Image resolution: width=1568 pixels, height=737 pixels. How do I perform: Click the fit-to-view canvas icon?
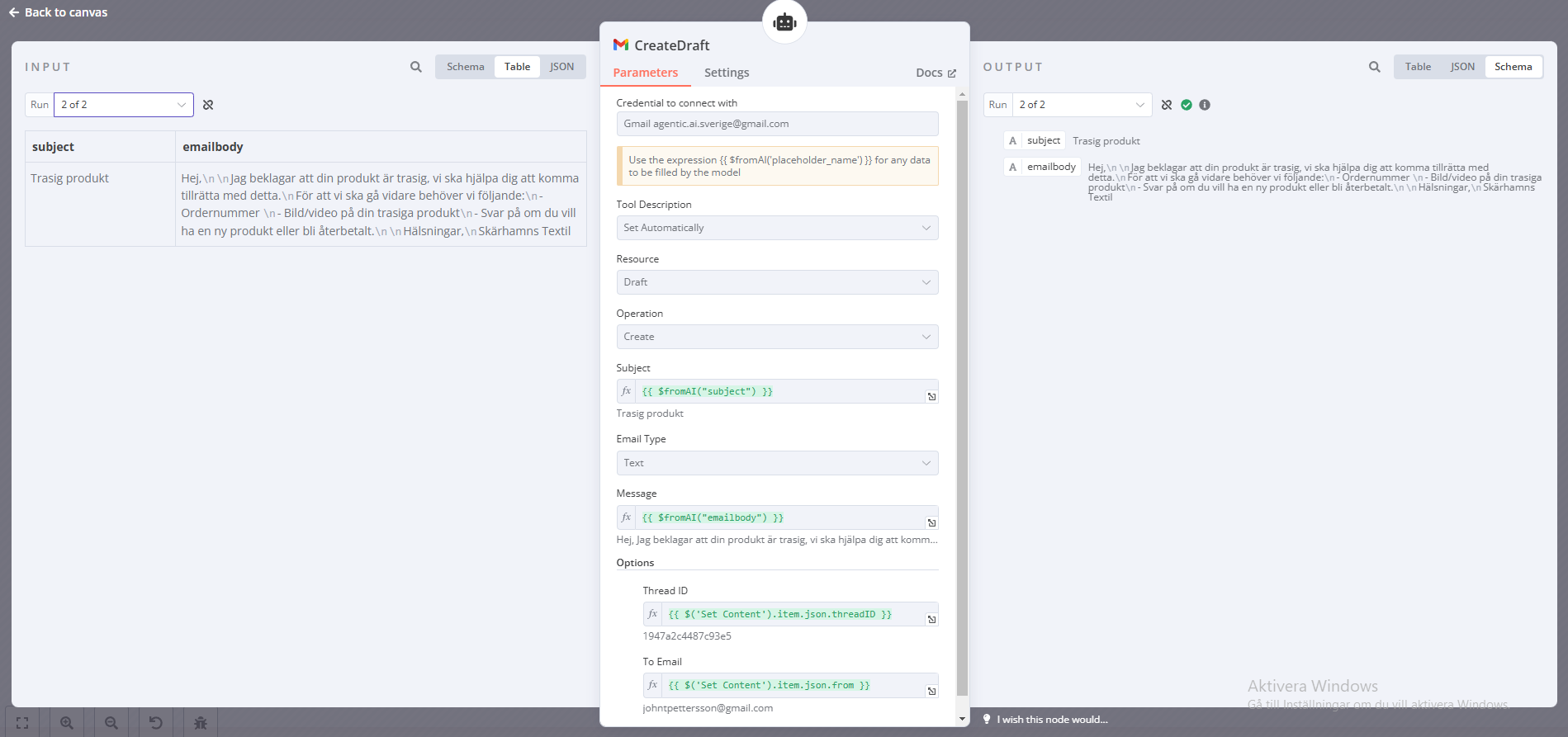(x=22, y=723)
